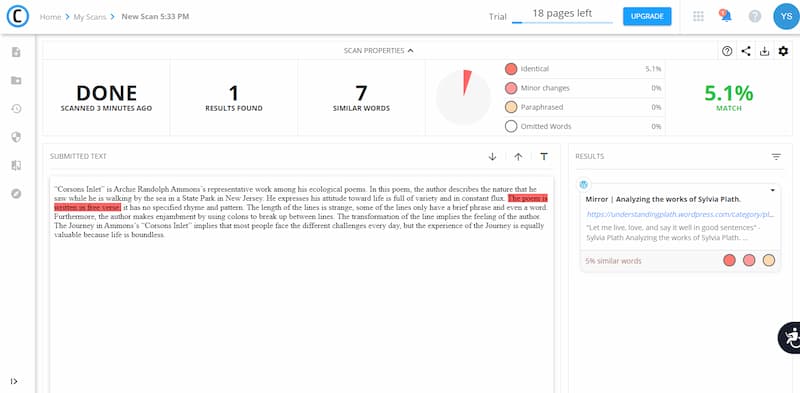Image resolution: width=800 pixels, height=393 pixels.
Task: Open the scan history clock icon
Action: point(16,109)
